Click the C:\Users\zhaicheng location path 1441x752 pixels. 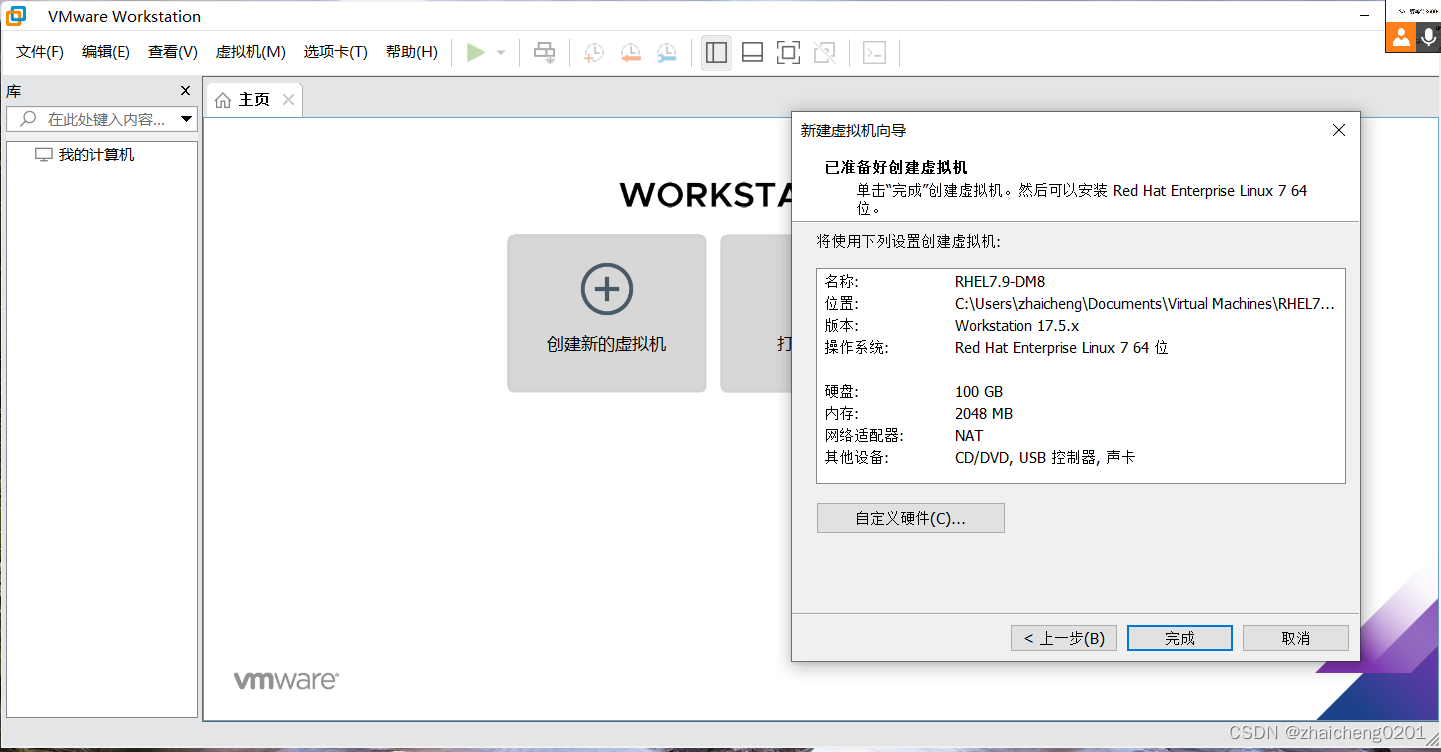[x=1145, y=304]
